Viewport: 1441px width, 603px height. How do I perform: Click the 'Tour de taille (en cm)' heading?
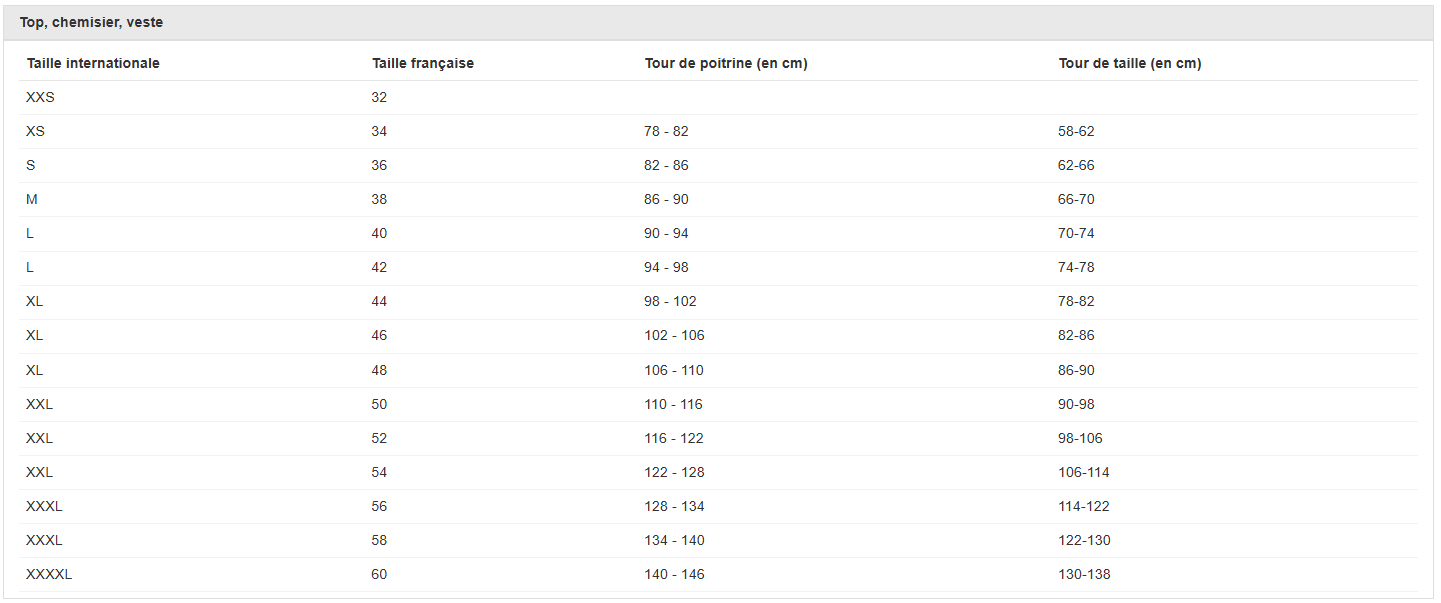(1130, 63)
